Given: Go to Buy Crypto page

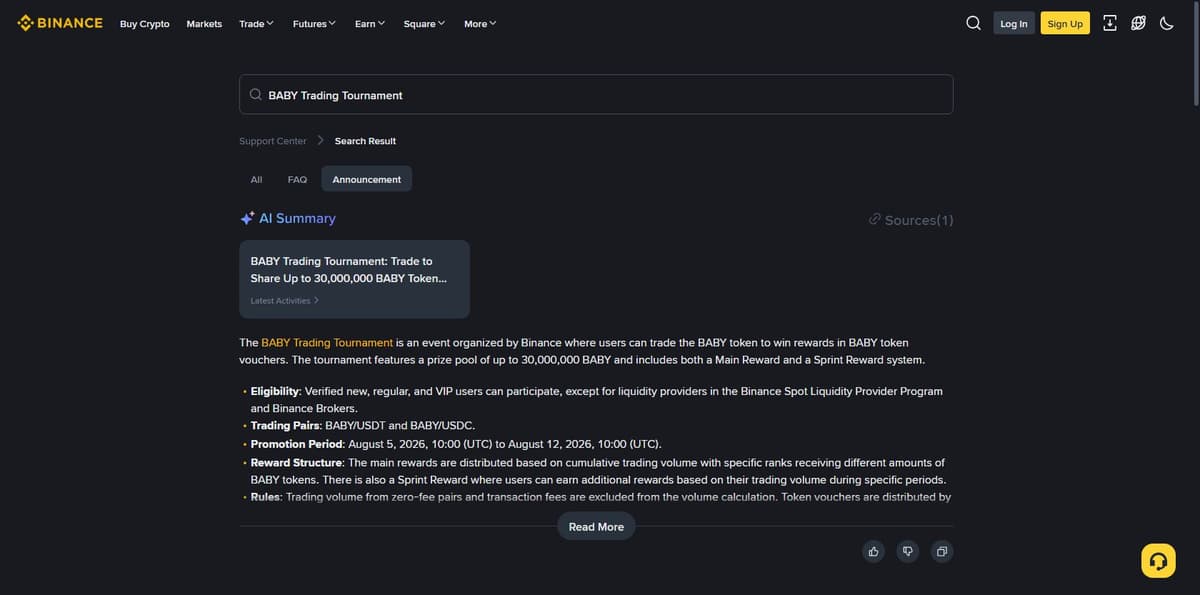Looking at the screenshot, I should click(x=145, y=23).
